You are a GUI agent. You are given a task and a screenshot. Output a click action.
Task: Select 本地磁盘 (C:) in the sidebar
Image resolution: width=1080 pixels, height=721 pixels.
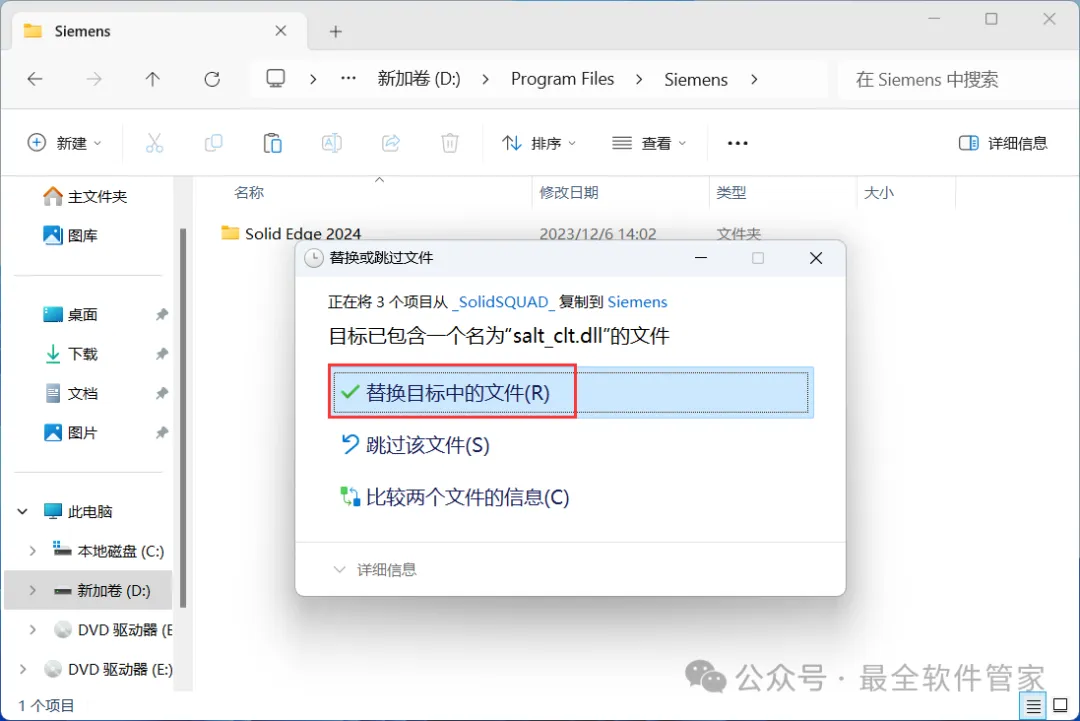point(108,551)
